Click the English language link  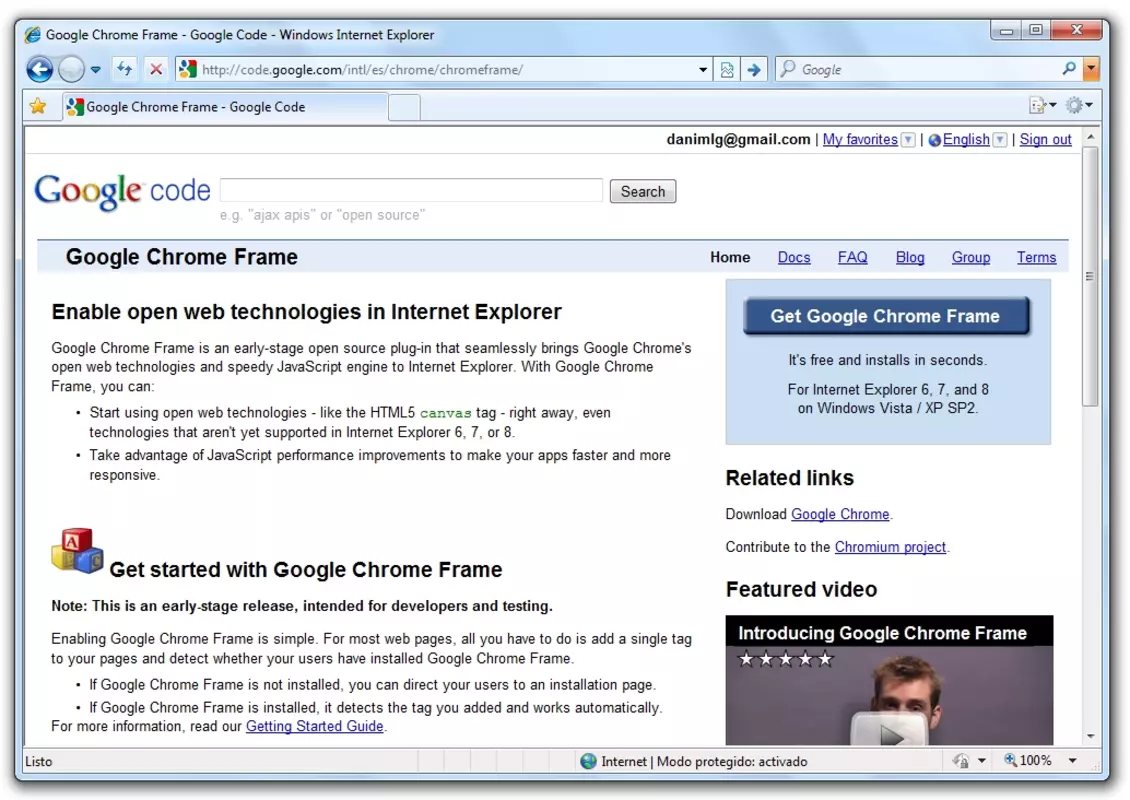pos(966,139)
